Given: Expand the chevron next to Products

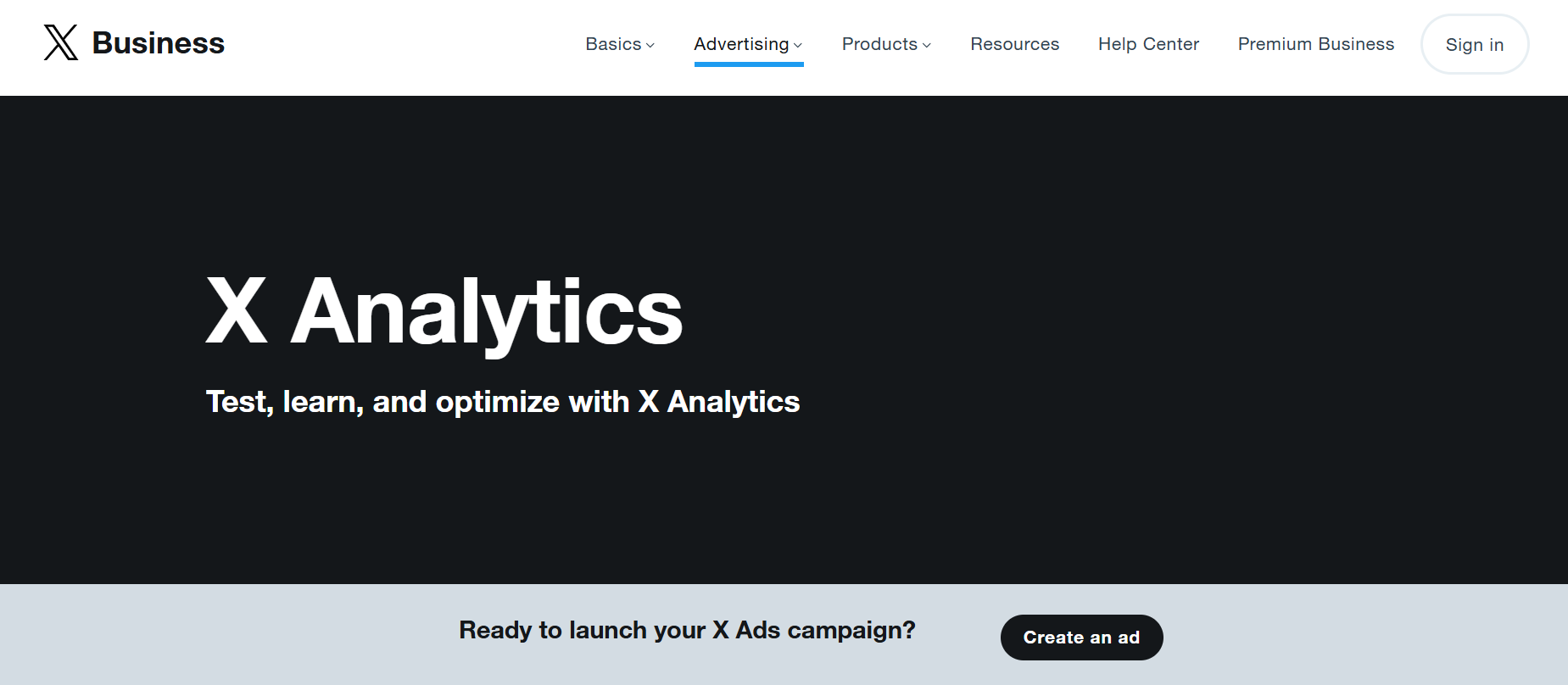Looking at the screenshot, I should pyautogui.click(x=927, y=45).
